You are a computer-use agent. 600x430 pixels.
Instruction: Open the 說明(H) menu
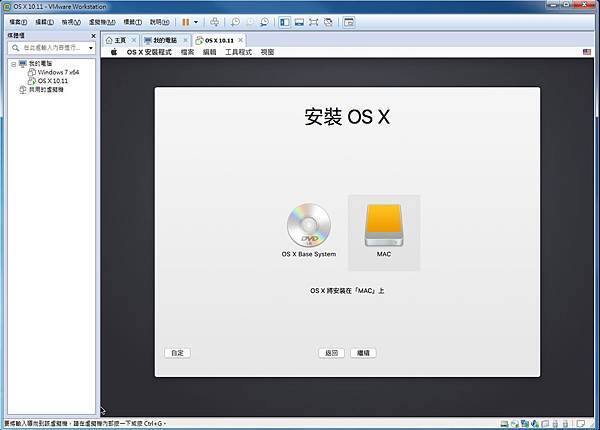pos(159,22)
